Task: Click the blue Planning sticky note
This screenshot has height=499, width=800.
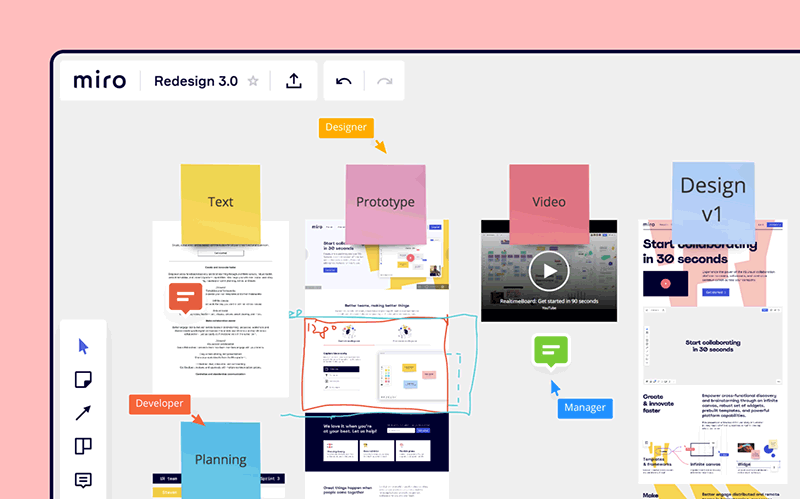Action: 220,460
